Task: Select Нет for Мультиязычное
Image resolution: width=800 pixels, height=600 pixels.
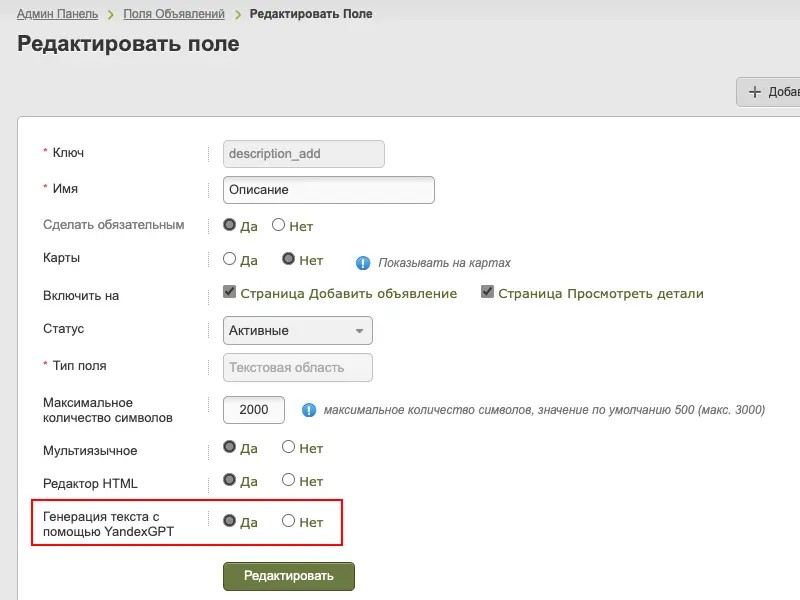Action: click(289, 448)
